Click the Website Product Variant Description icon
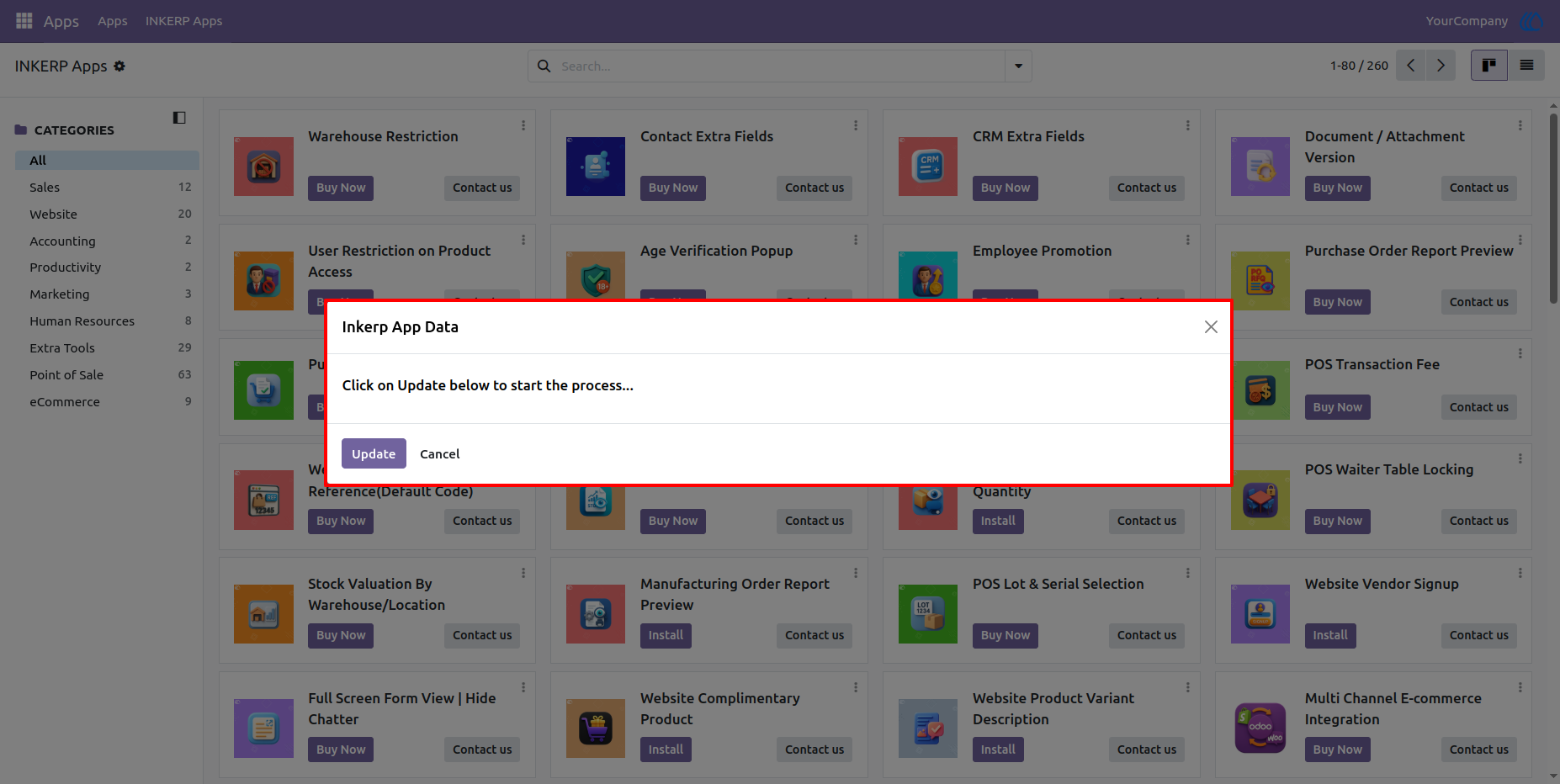Viewport: 1560px width, 784px height. (x=928, y=728)
